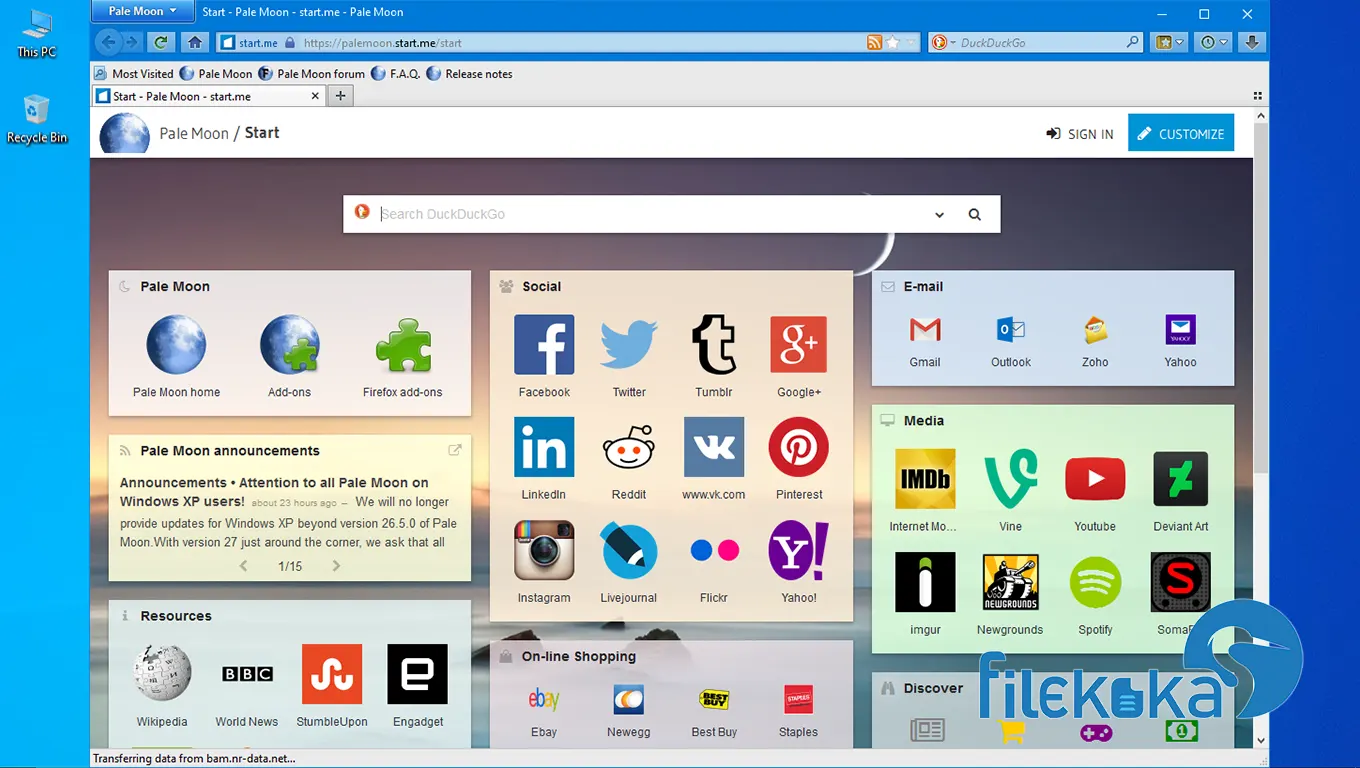This screenshot has width=1360, height=768.
Task: Select the Start - Pale Moon tab
Action: tap(208, 96)
